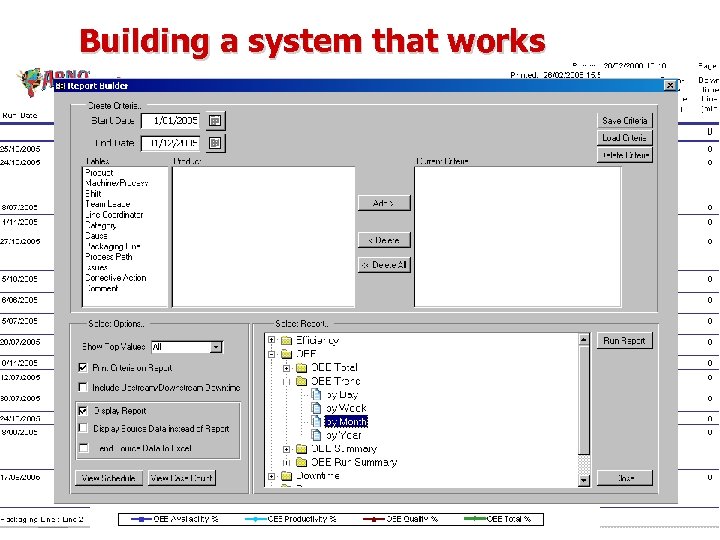Click the Efficiency folder icon
The image size is (720, 540).
[x=287, y=340]
